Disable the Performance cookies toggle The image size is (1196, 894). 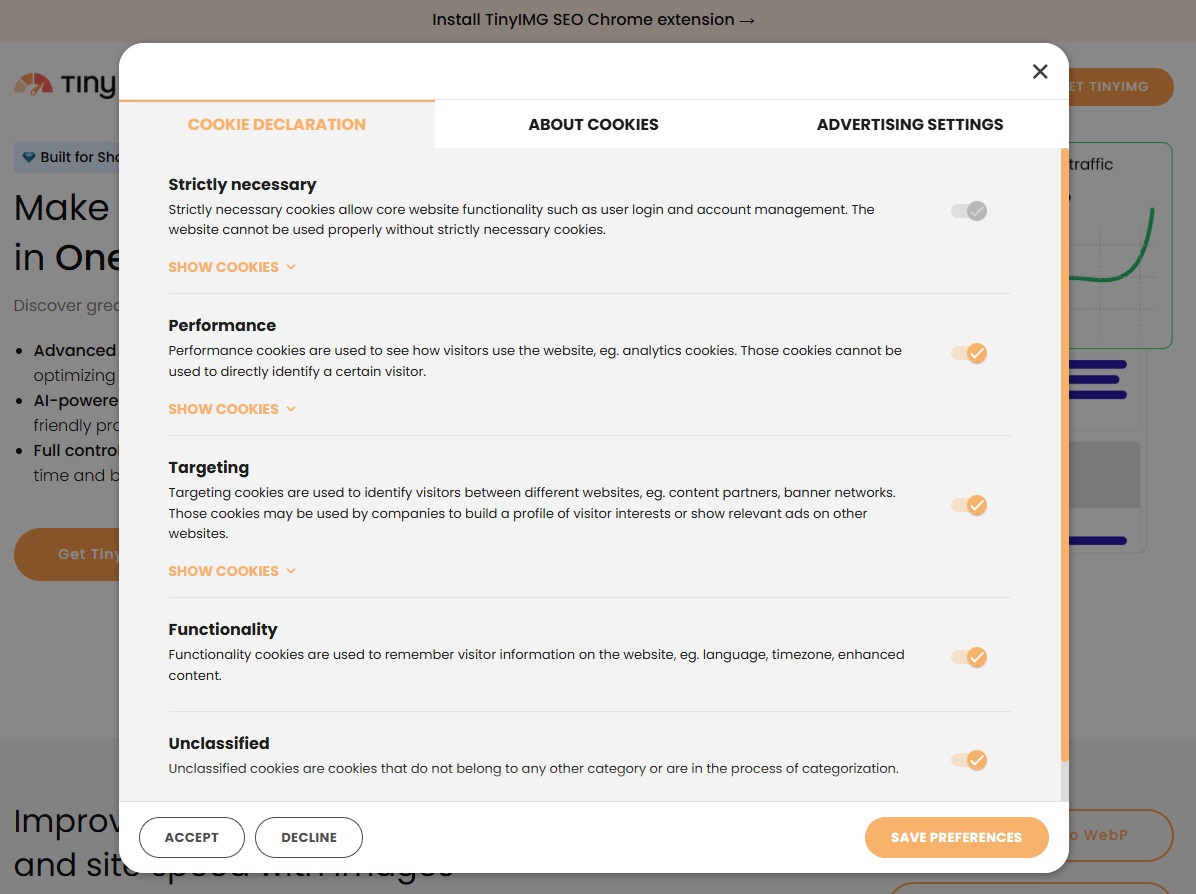[968, 353]
